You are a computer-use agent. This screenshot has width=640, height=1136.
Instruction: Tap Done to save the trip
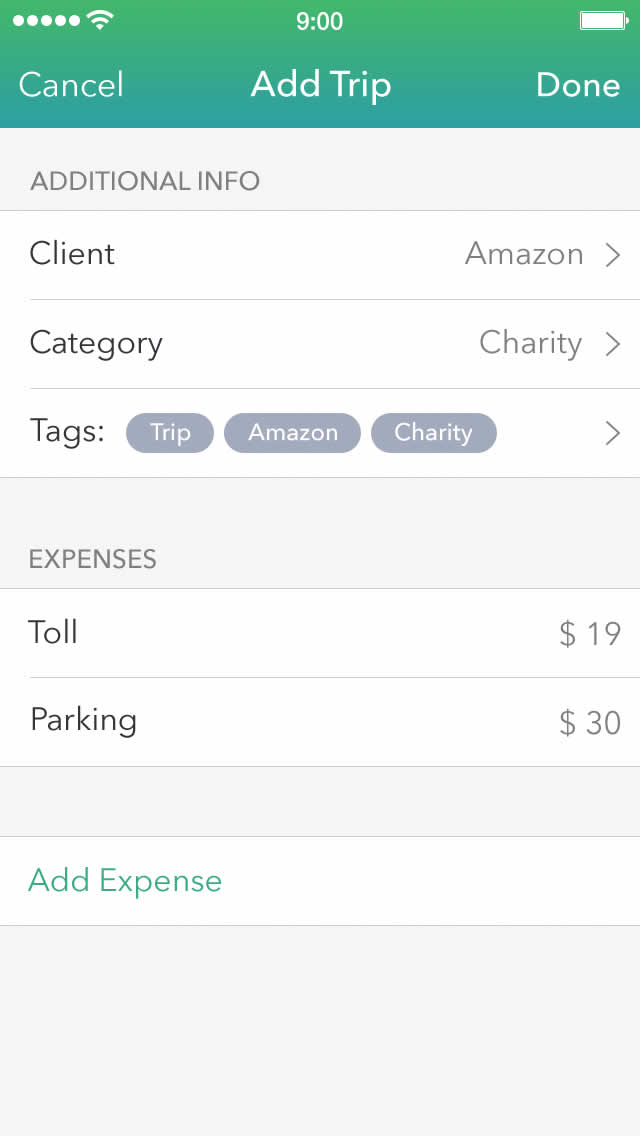(x=578, y=85)
